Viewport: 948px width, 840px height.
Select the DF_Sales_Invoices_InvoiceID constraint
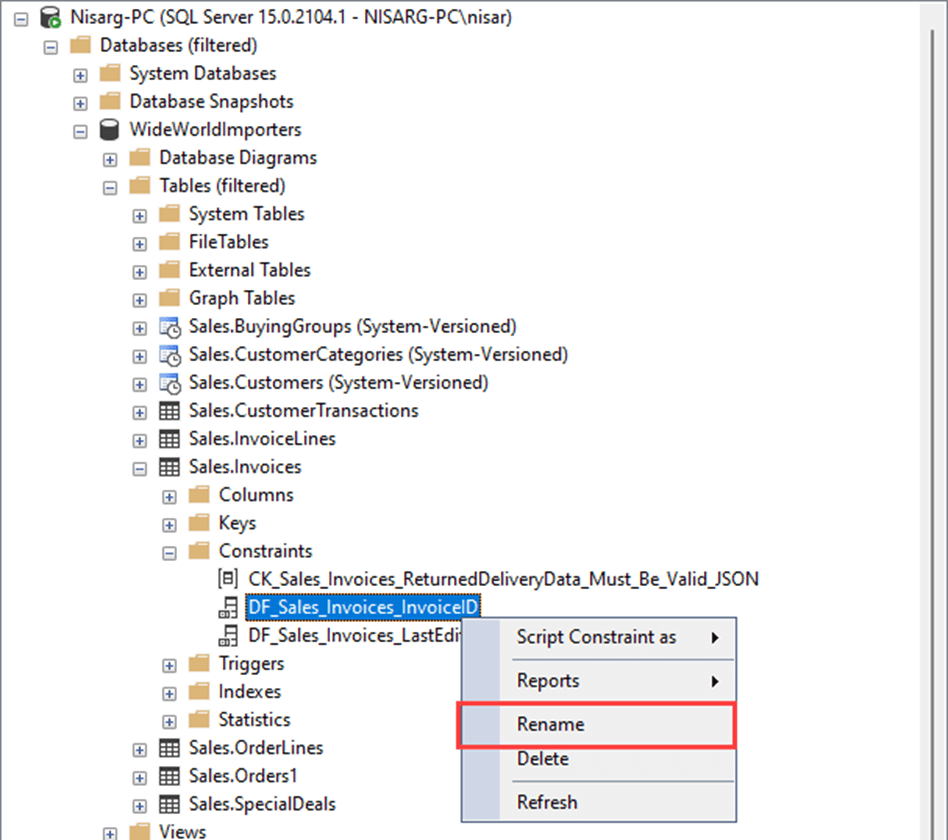pyautogui.click(x=361, y=607)
